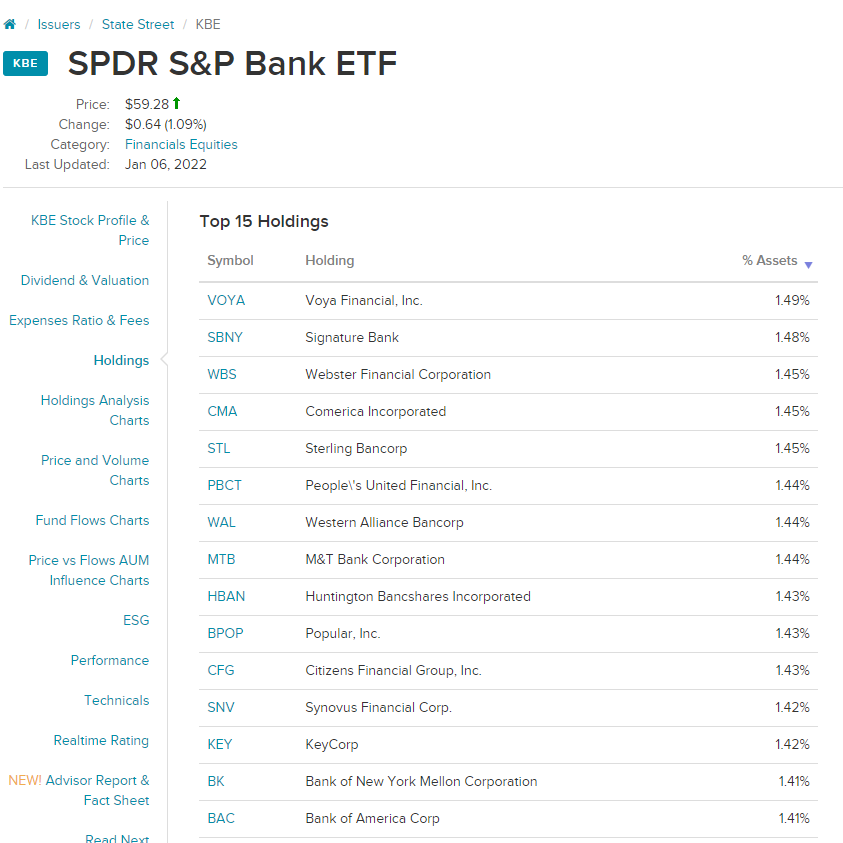Viewport: 843px width, 843px height.
Task: Click the home icon in breadcrumb
Action: [x=10, y=24]
